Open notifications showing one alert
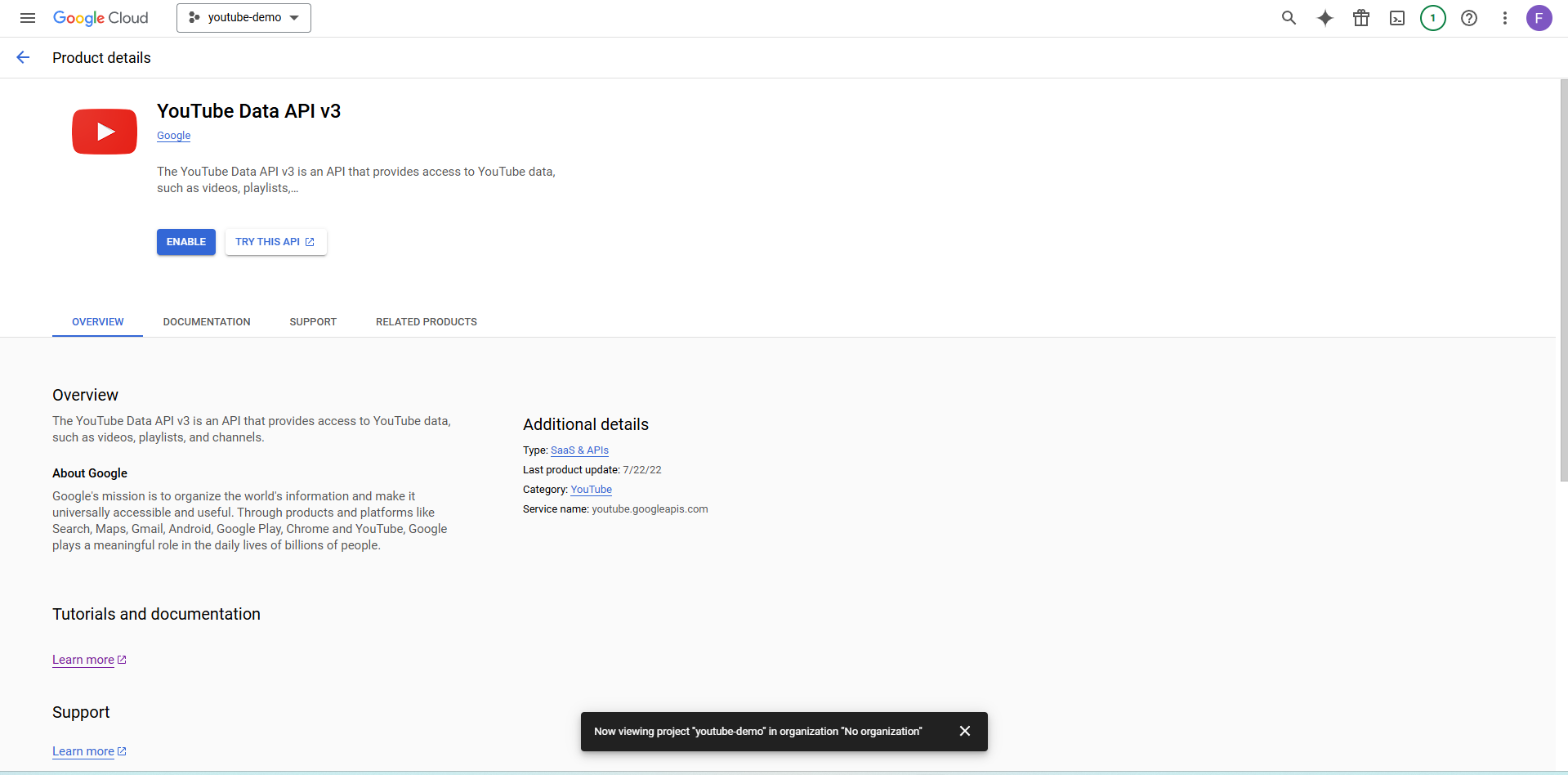 (x=1432, y=17)
